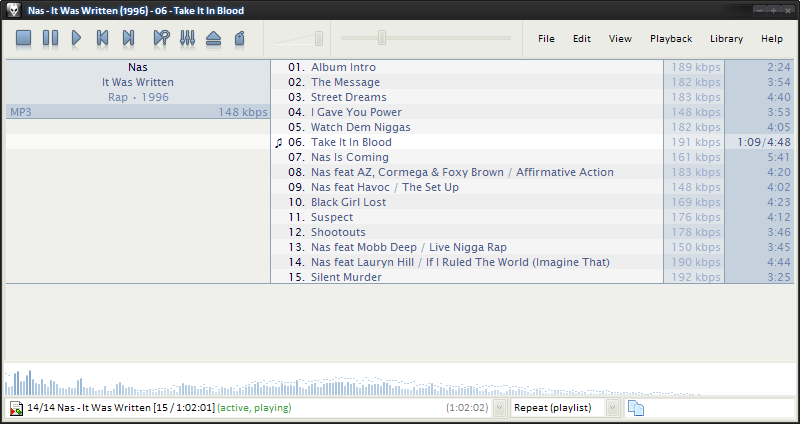
Task: Click the Rap · 1996 genre line
Action: (138, 97)
